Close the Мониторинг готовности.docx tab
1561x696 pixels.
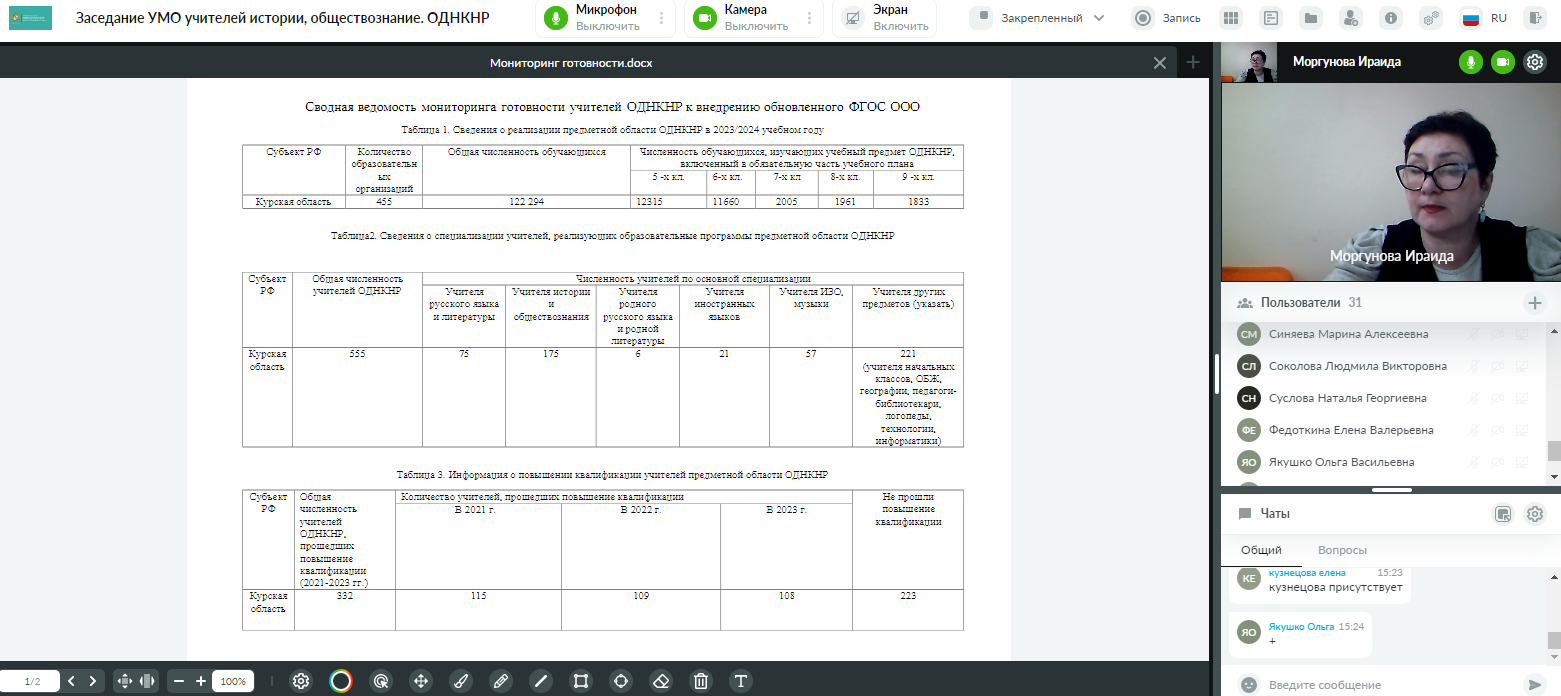1160,63
